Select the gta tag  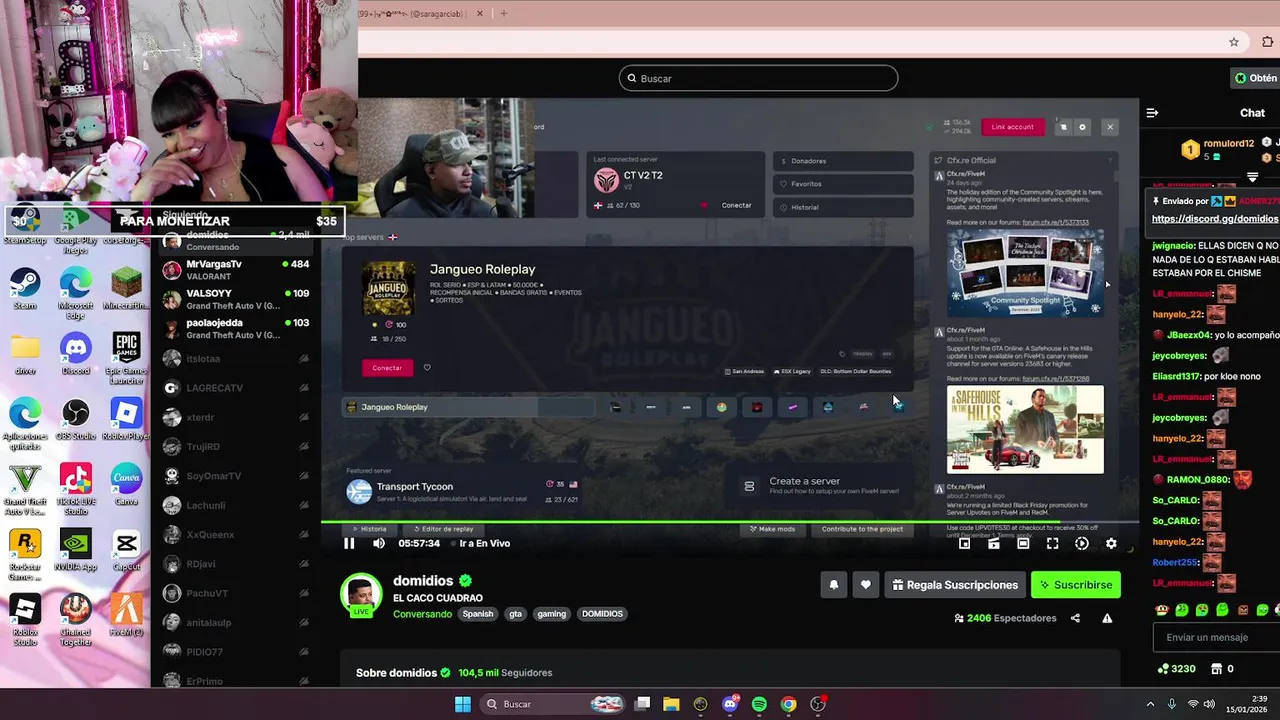click(516, 614)
